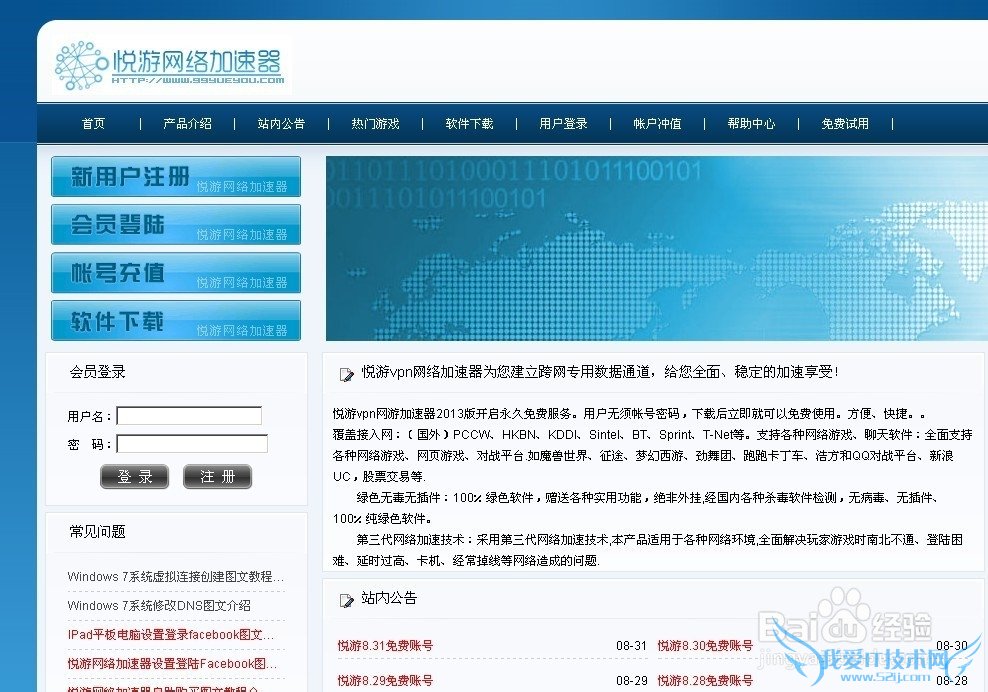Click the 登录 button
This screenshot has width=988, height=692.
click(x=134, y=476)
